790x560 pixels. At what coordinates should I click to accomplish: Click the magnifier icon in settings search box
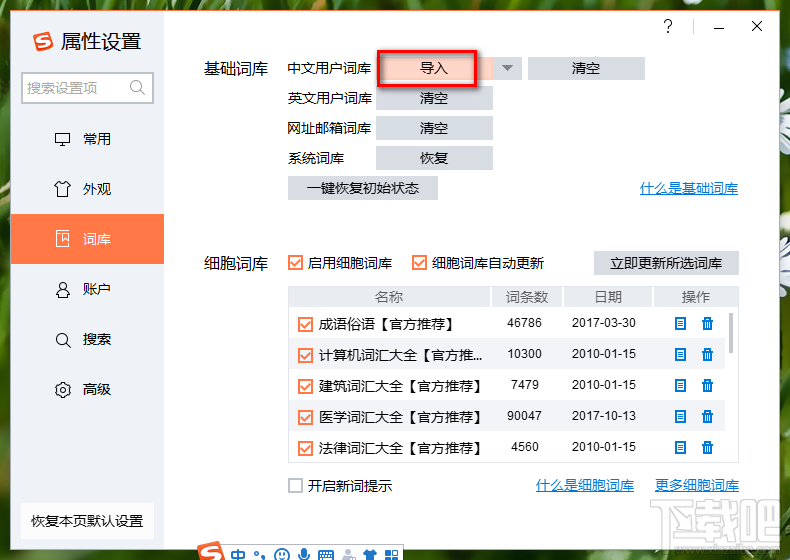137,88
